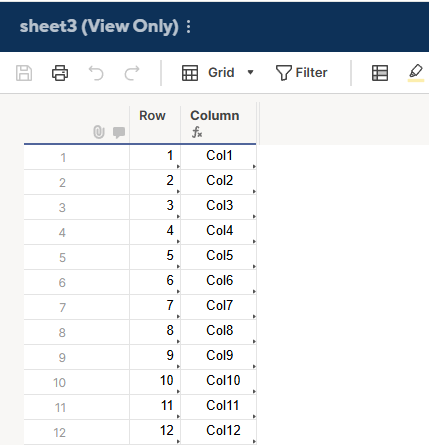Click the sheet3 (View Only) title

[99, 26]
